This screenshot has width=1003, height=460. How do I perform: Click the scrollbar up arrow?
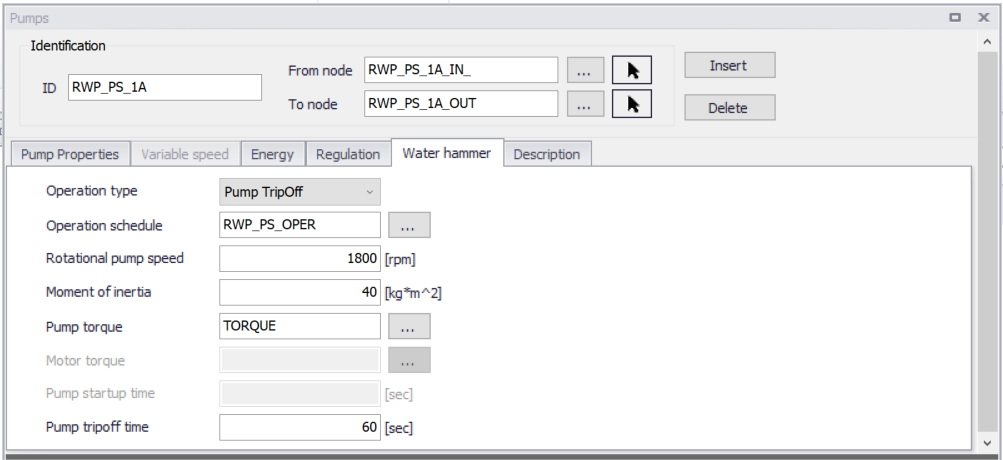[989, 42]
